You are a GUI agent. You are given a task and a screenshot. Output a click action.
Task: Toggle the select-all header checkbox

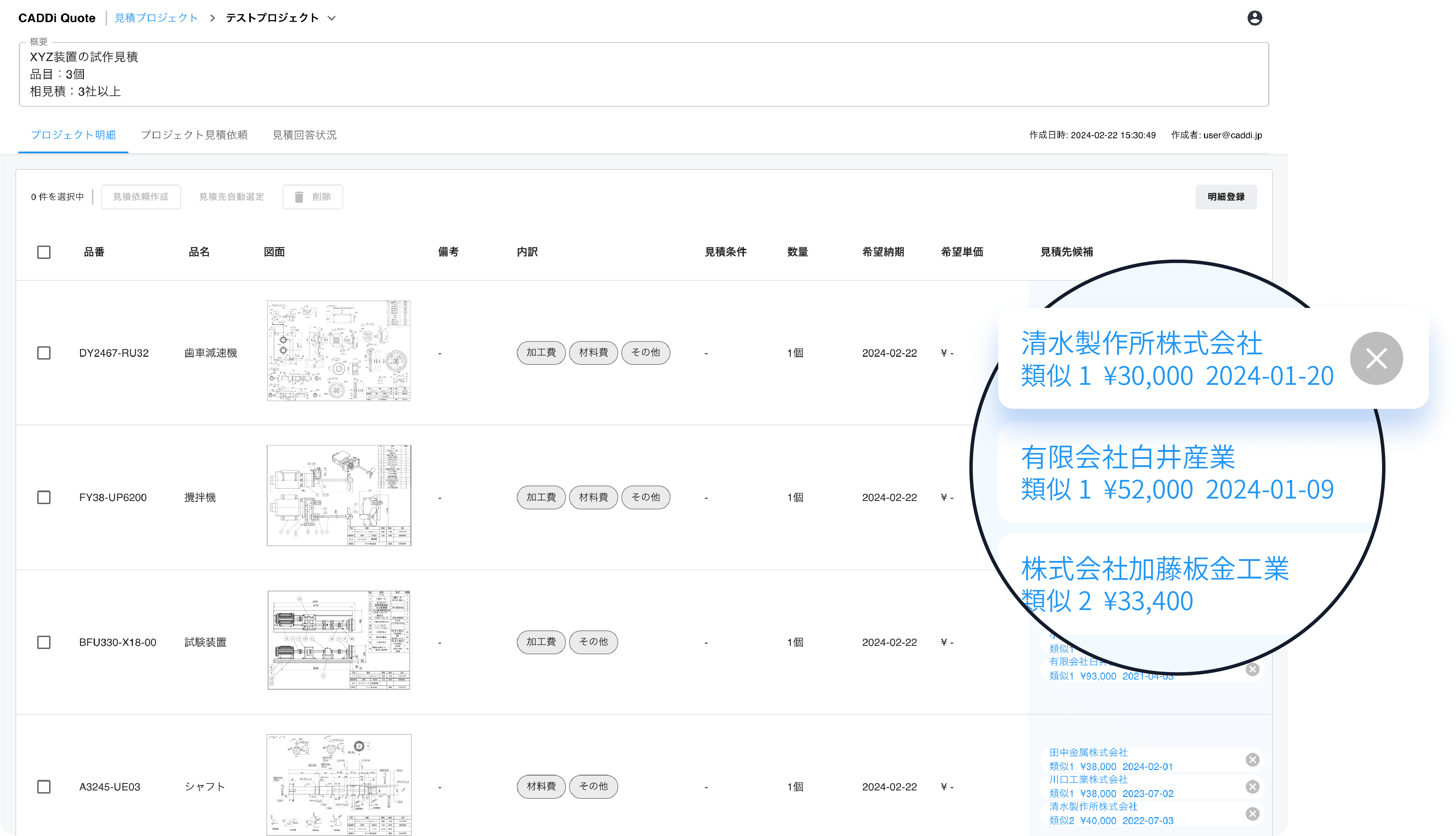(x=44, y=252)
